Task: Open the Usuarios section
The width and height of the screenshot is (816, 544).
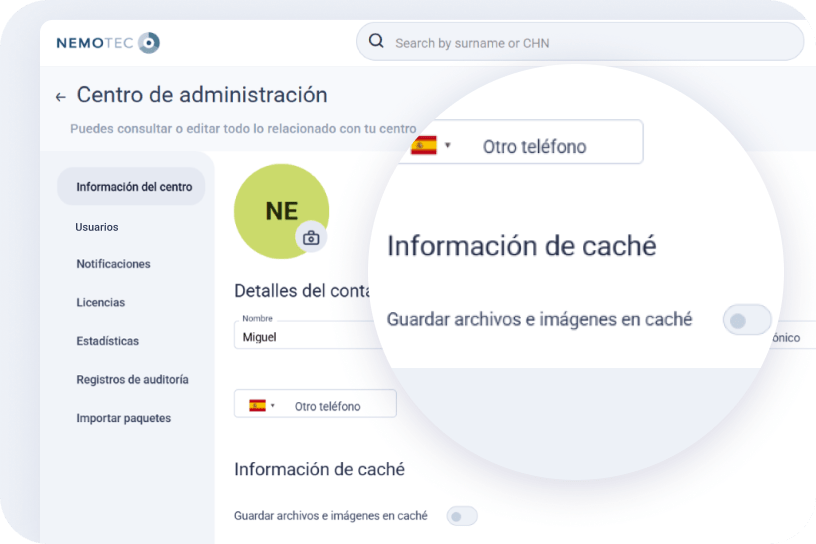Action: (x=97, y=227)
